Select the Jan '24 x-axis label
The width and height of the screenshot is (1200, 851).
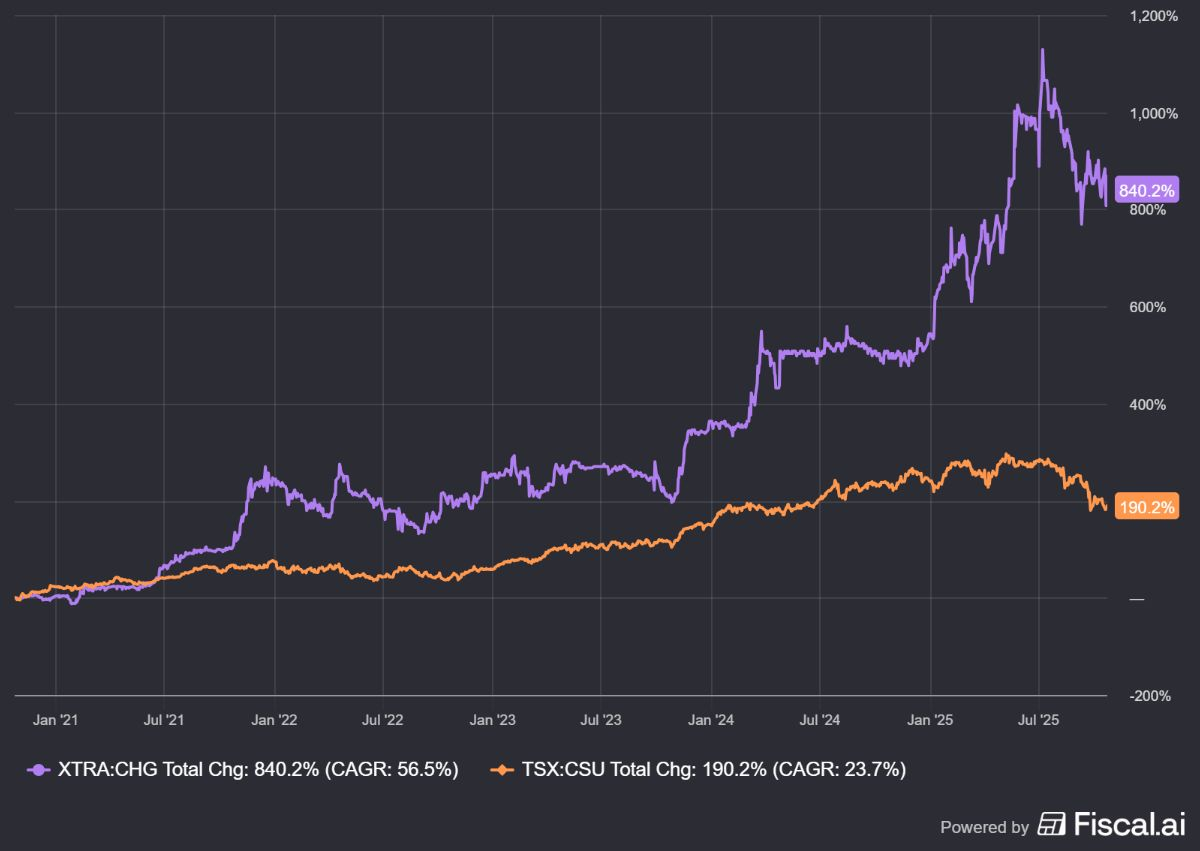(x=710, y=718)
